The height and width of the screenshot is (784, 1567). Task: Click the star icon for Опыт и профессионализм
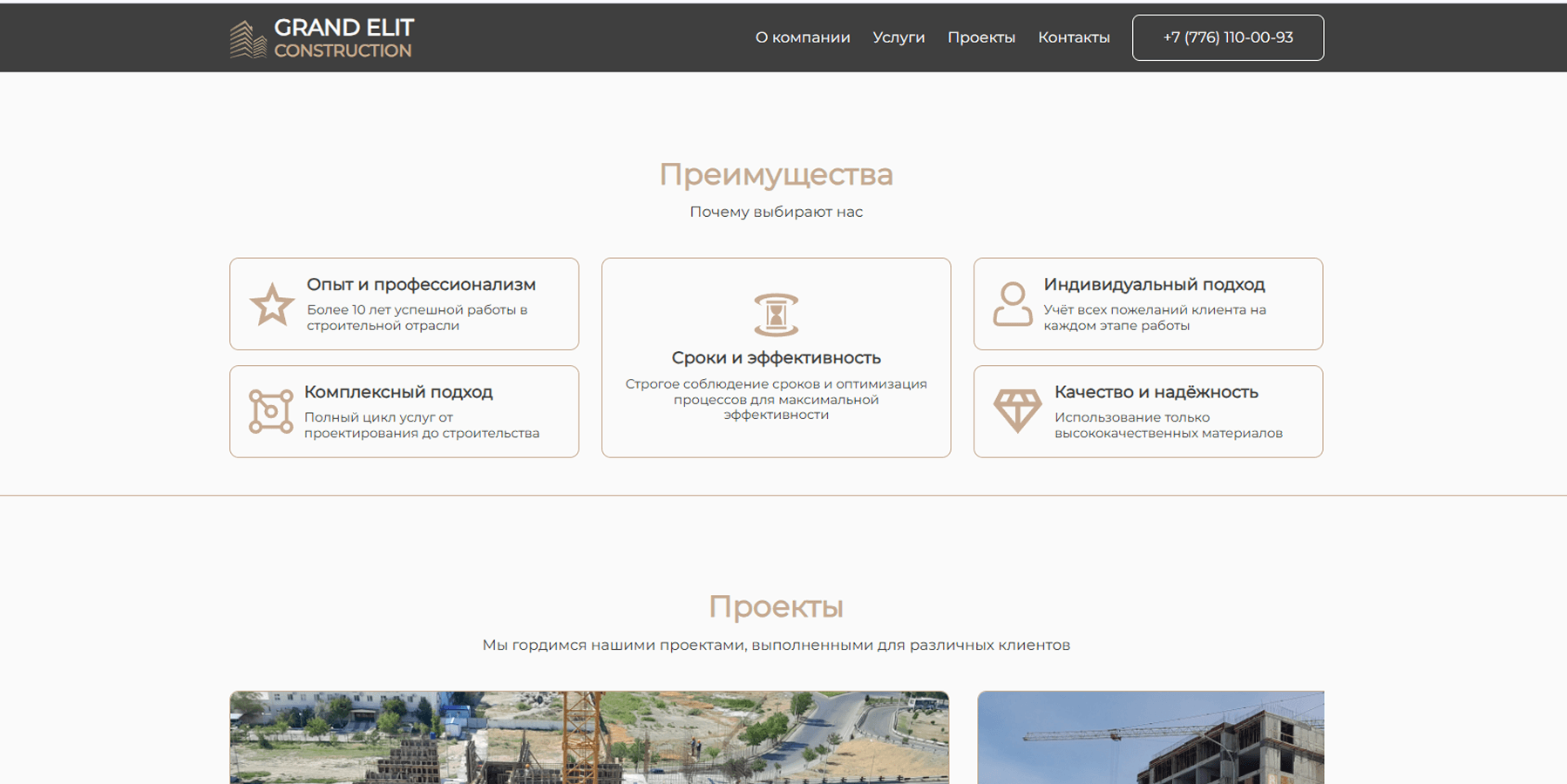click(272, 305)
